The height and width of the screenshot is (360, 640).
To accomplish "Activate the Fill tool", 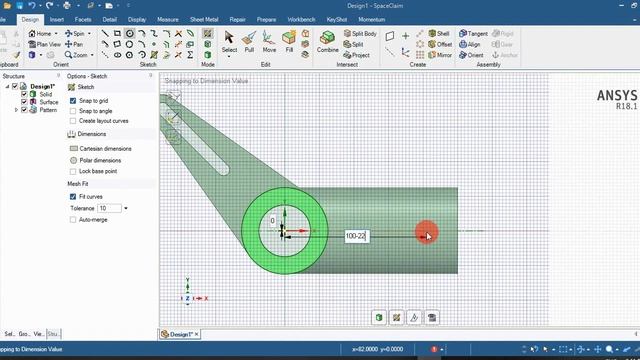I will tap(289, 42).
